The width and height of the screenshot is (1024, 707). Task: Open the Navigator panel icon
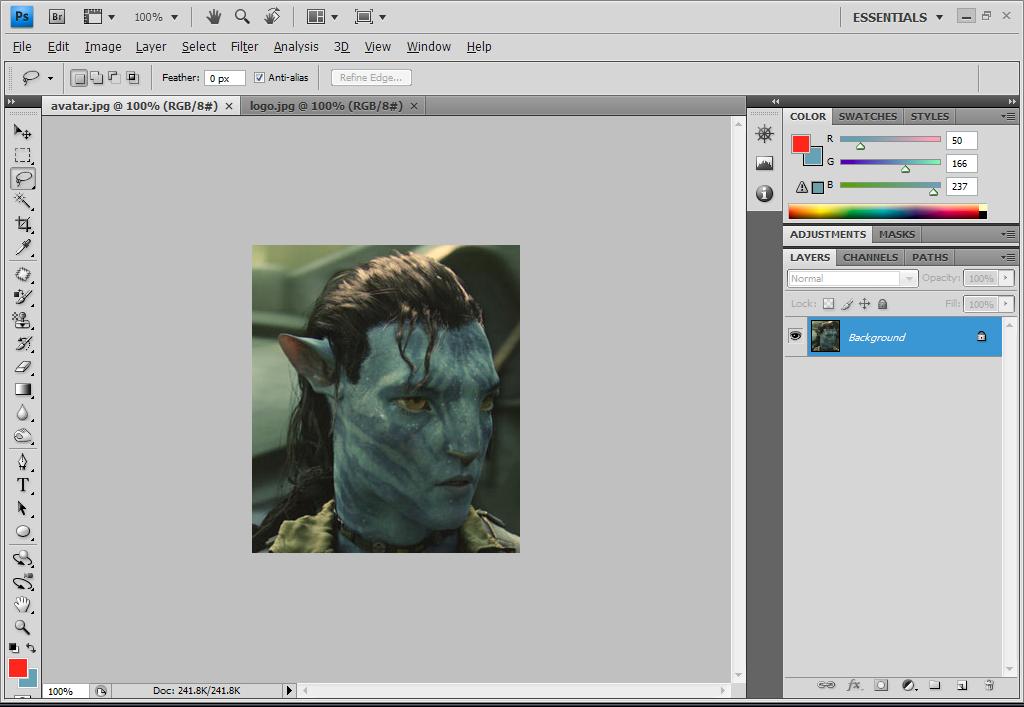[764, 134]
